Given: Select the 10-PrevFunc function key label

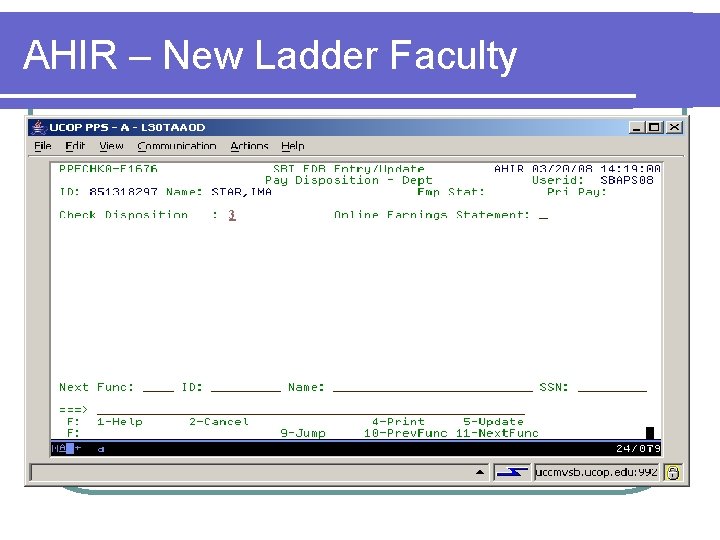Looking at the screenshot, I should coord(405,433).
